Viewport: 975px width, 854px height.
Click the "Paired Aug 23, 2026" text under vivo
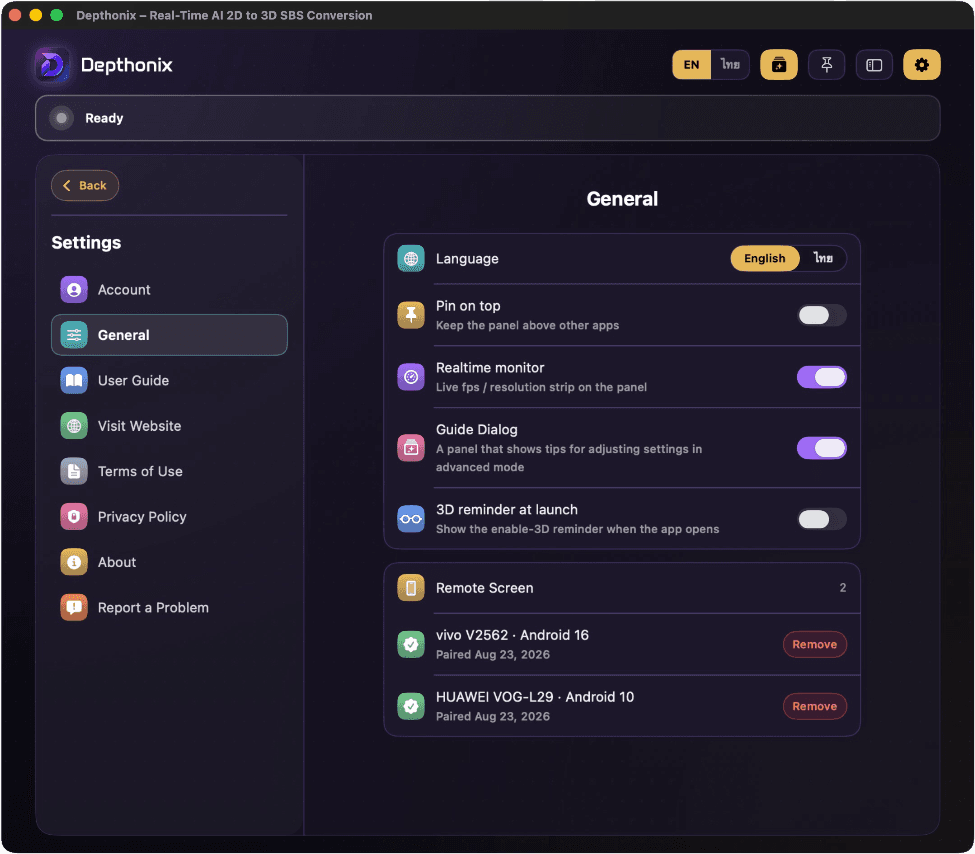[x=492, y=654]
